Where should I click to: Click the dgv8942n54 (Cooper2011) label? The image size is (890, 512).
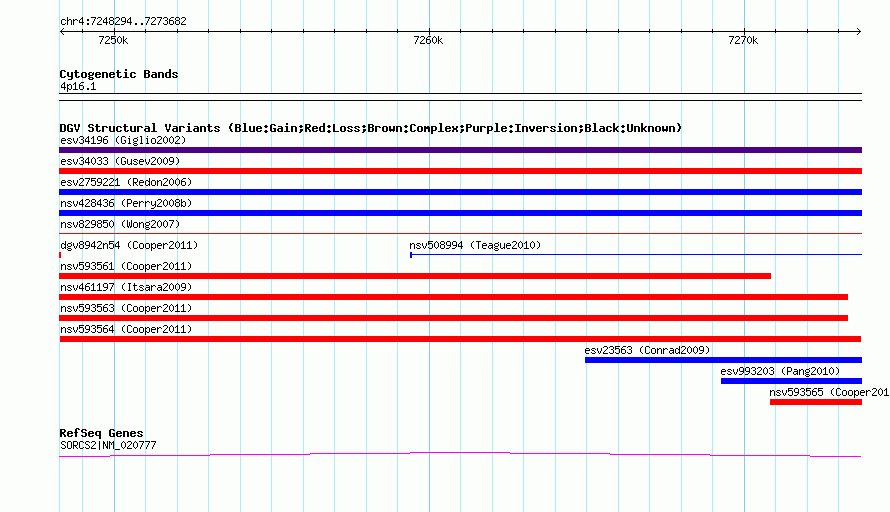129,245
